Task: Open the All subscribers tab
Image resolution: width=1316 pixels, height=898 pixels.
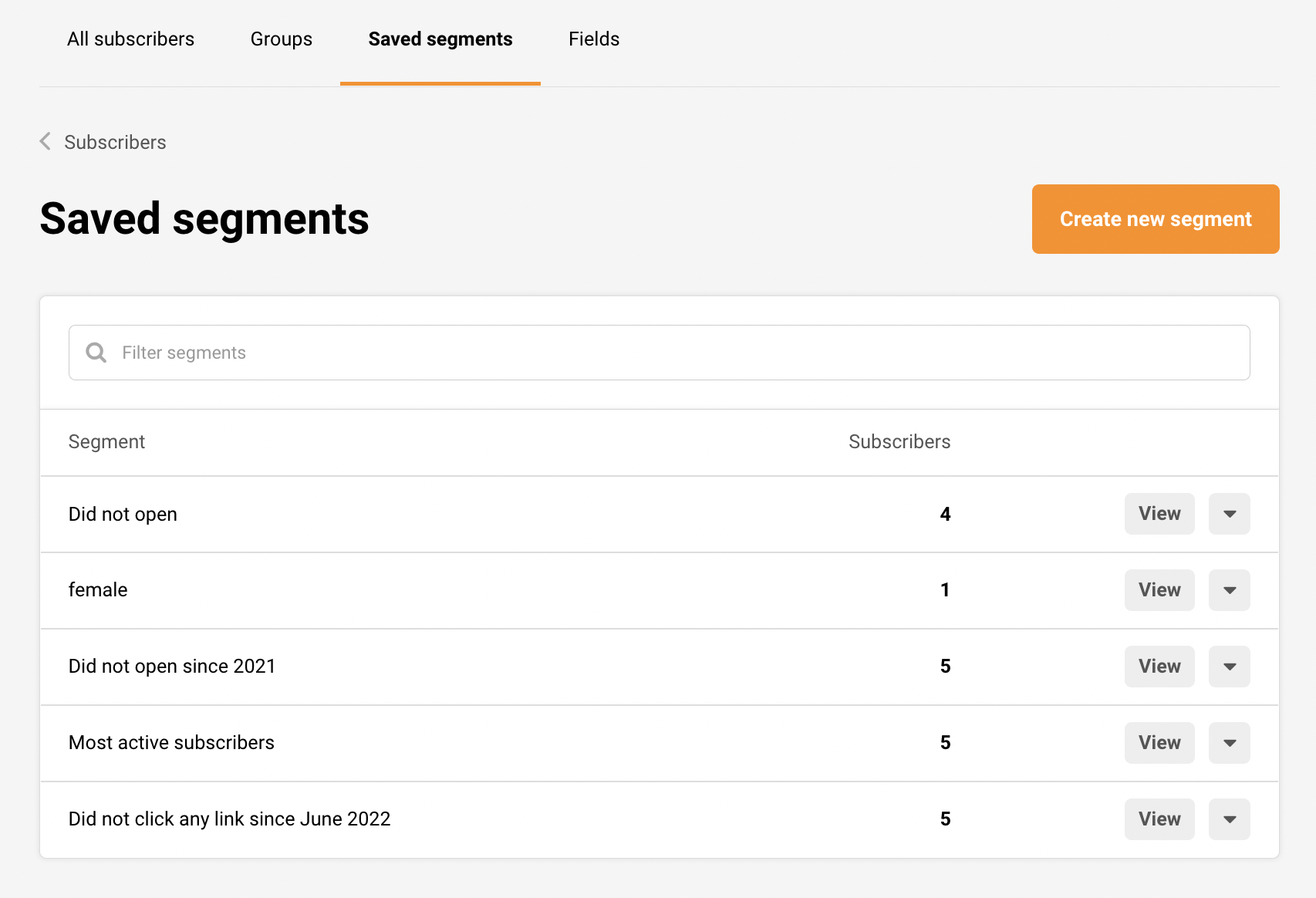Action: [130, 39]
